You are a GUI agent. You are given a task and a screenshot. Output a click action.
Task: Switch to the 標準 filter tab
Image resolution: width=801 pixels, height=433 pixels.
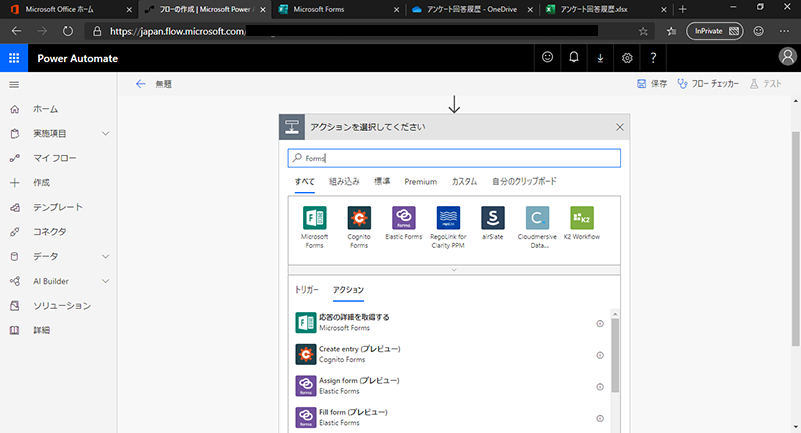(x=382, y=182)
